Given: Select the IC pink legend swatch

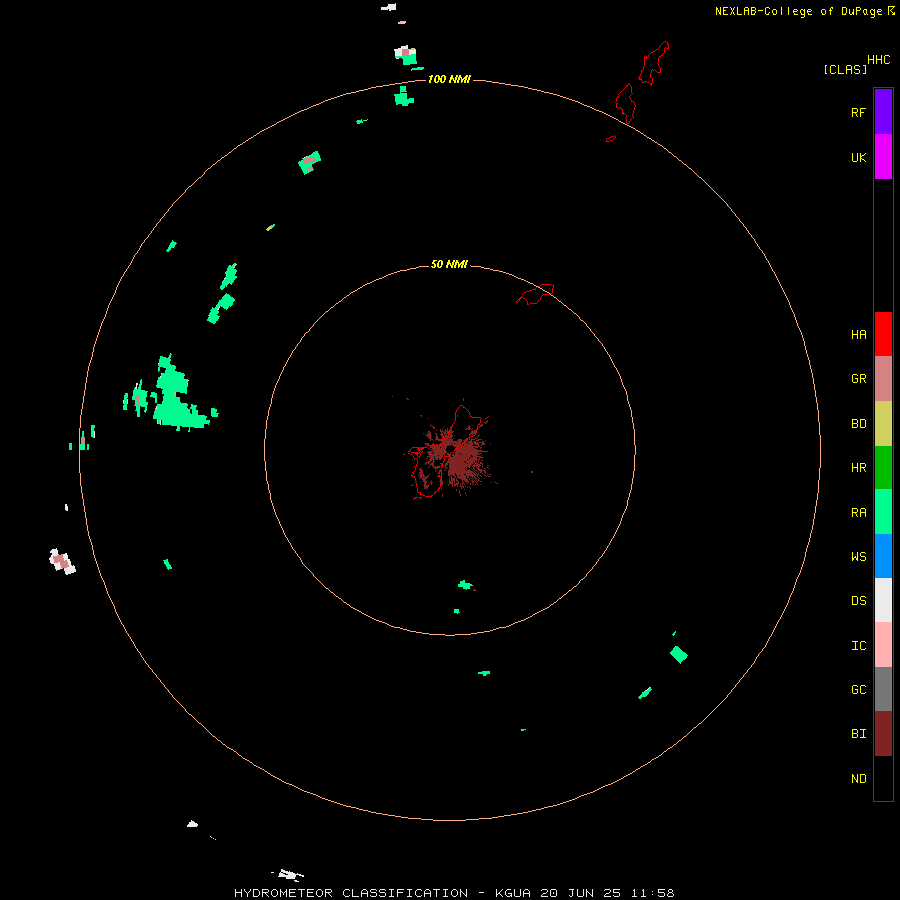Looking at the screenshot, I should tap(883, 645).
